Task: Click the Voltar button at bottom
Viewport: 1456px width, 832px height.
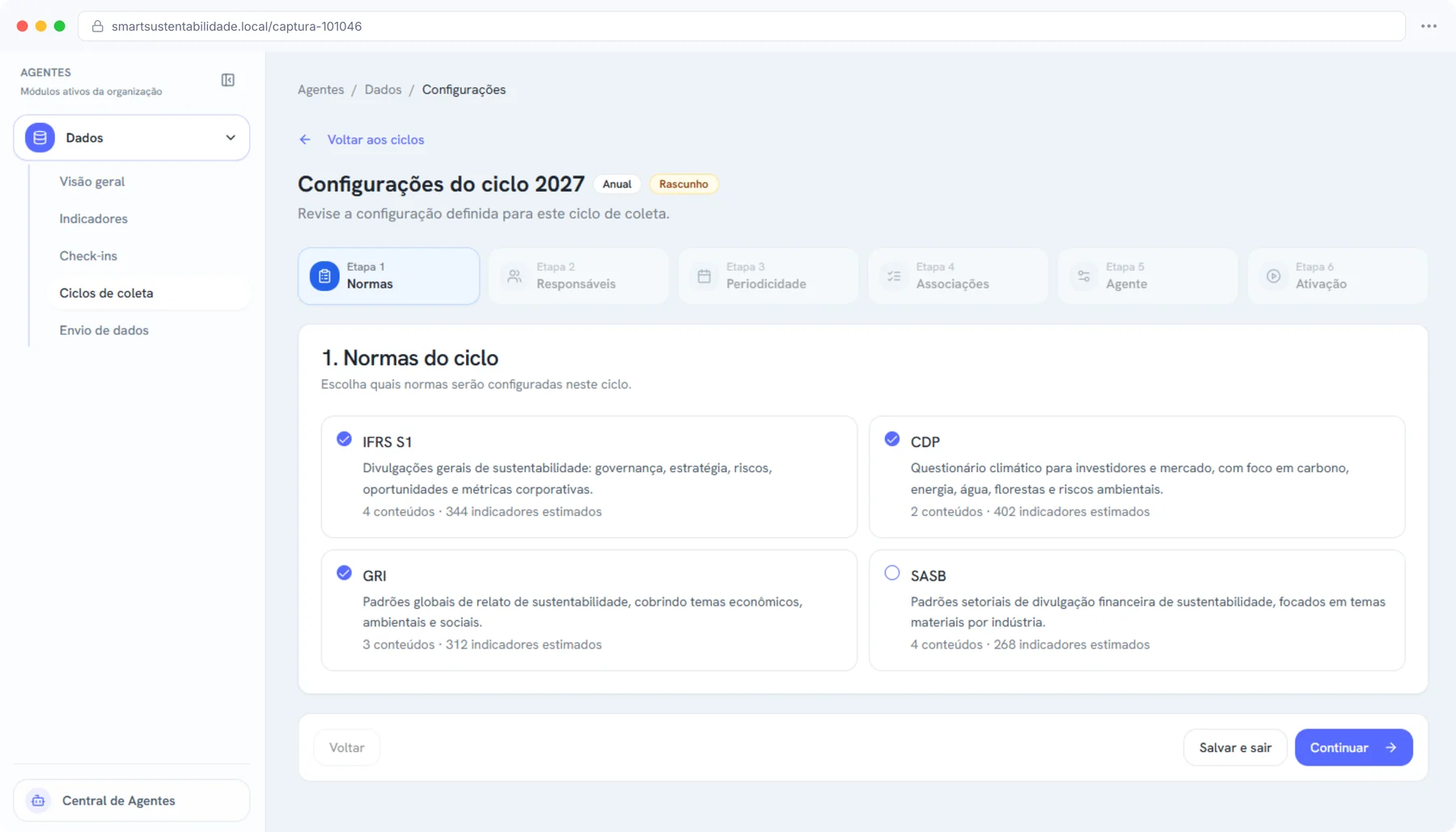Action: pyautogui.click(x=347, y=748)
